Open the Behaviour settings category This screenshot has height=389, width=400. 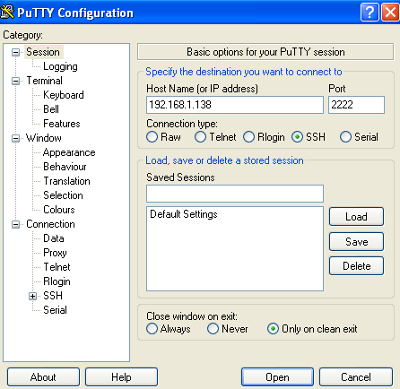tap(65, 167)
